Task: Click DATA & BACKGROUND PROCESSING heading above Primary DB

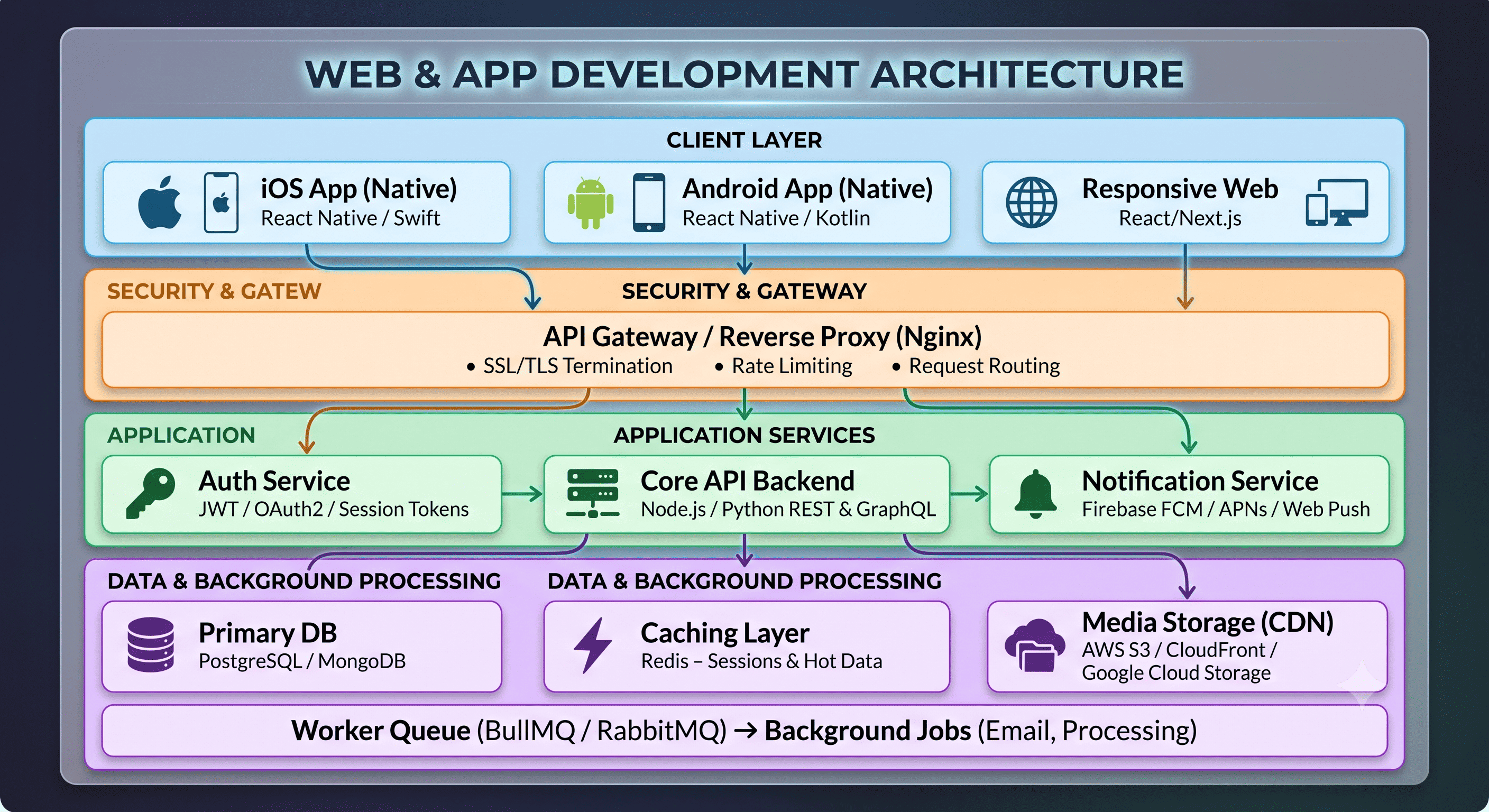Action: click(x=304, y=582)
